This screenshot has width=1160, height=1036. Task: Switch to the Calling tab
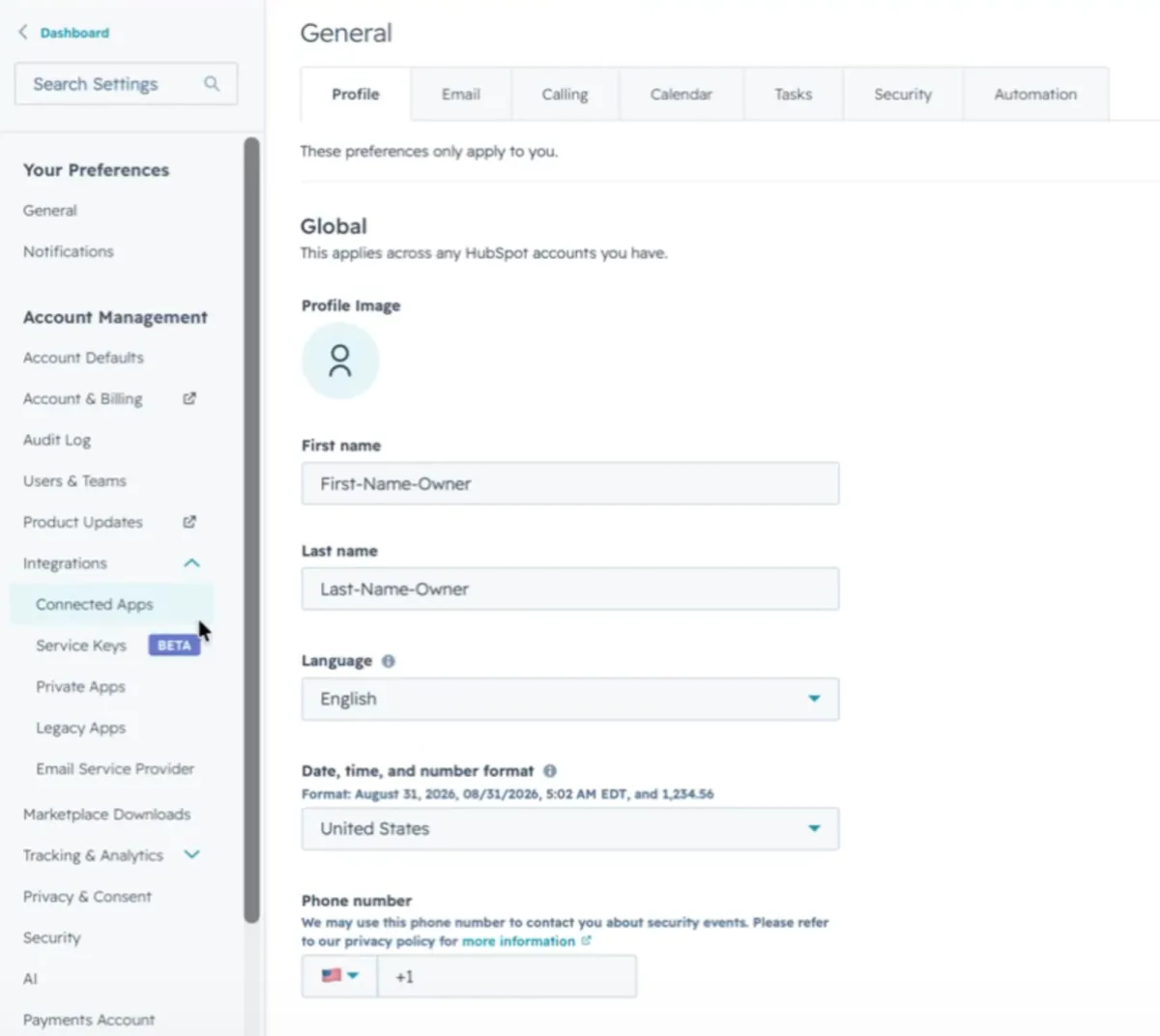coord(565,94)
